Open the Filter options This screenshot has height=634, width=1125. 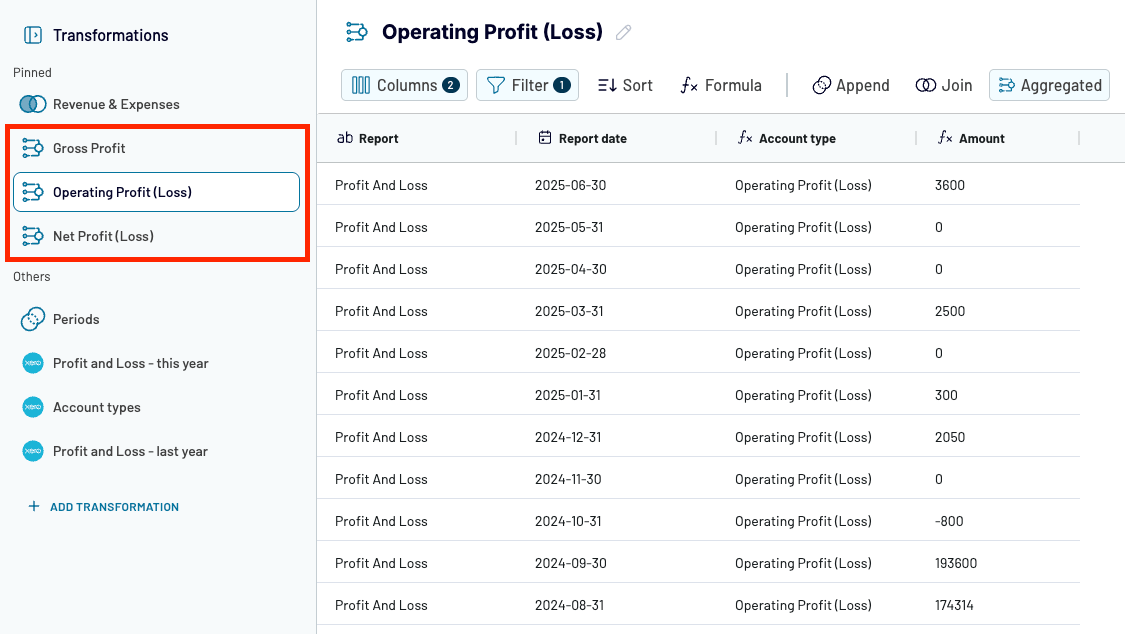coord(527,85)
